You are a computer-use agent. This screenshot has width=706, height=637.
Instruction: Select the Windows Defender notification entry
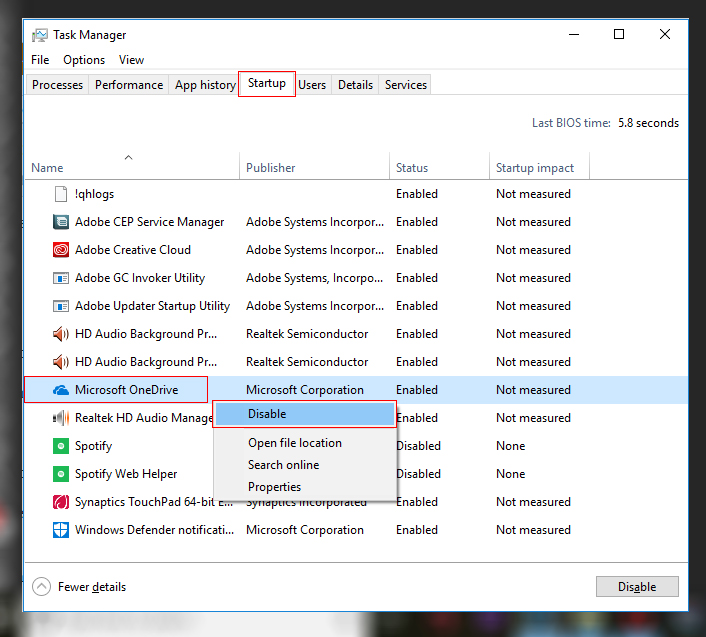click(154, 530)
